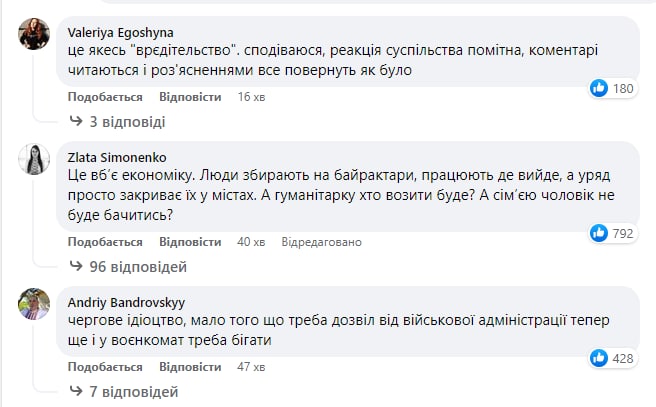Open Zlata Simonenko's avatar
This screenshot has width=656, height=407.
coord(35,161)
